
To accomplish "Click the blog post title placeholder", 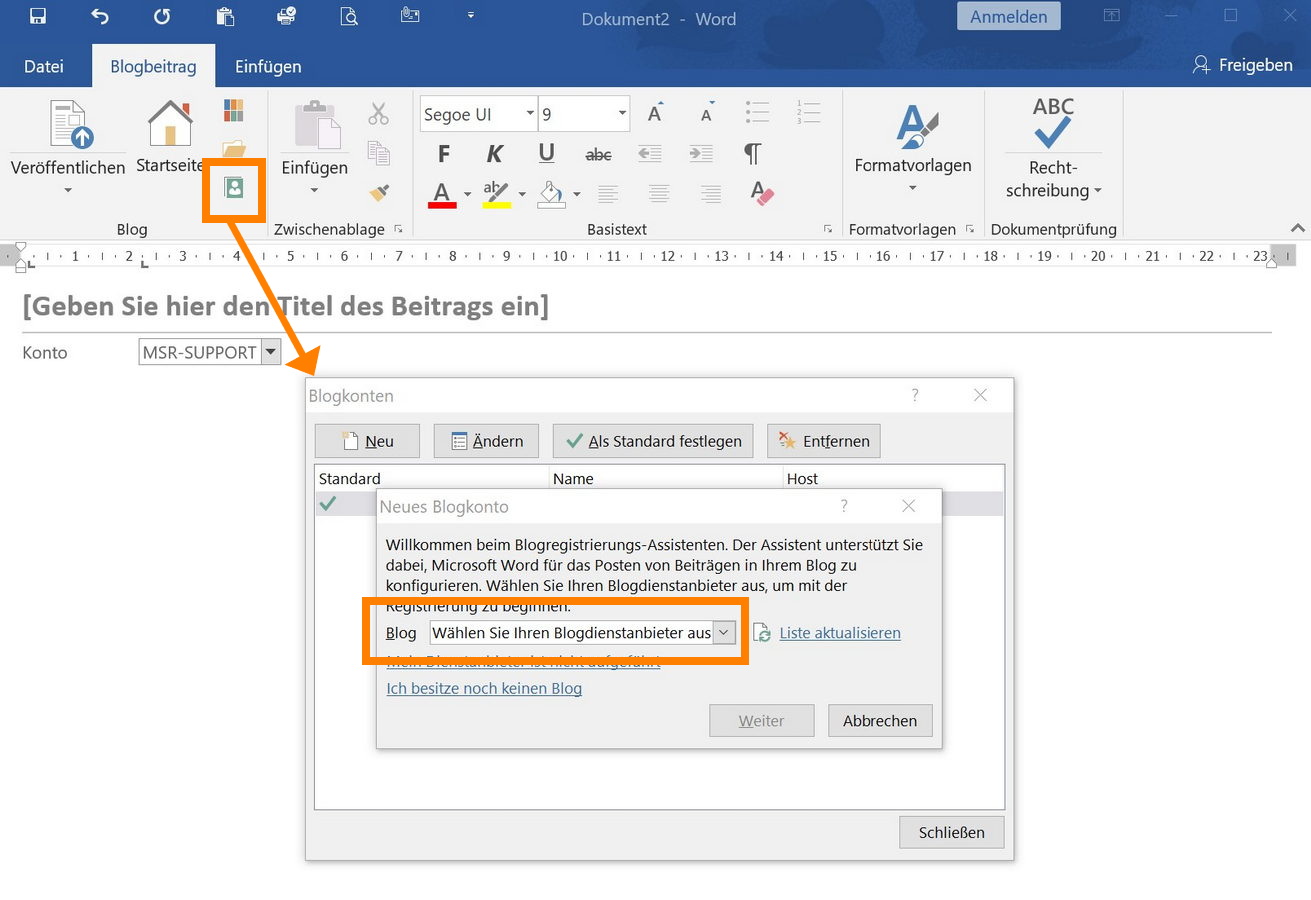I will (286, 306).
